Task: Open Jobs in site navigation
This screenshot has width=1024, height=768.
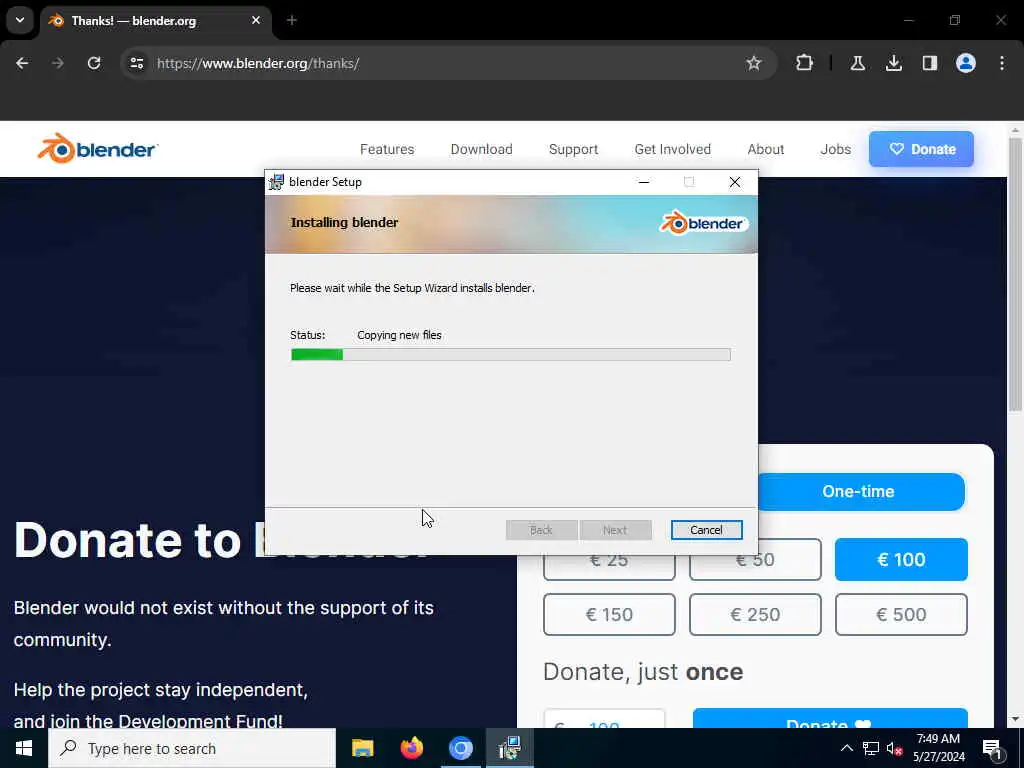Action: click(x=836, y=150)
